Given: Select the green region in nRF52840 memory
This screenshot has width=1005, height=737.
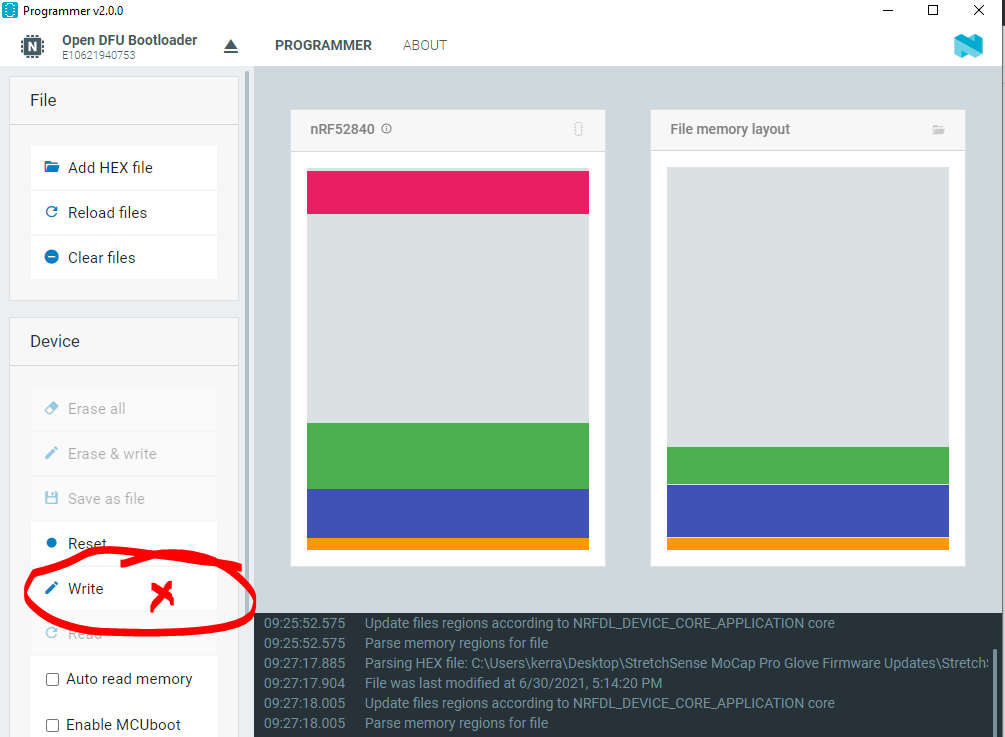Looking at the screenshot, I should [x=447, y=456].
